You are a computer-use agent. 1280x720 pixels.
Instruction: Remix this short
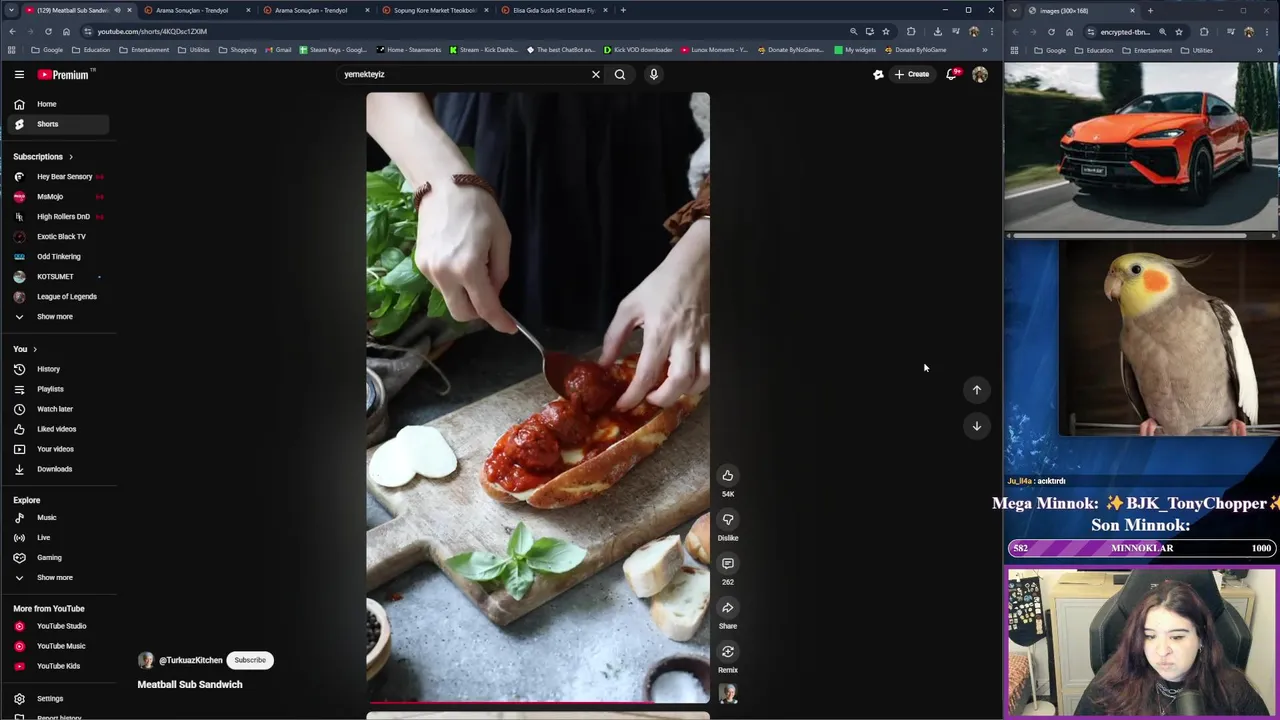(728, 652)
